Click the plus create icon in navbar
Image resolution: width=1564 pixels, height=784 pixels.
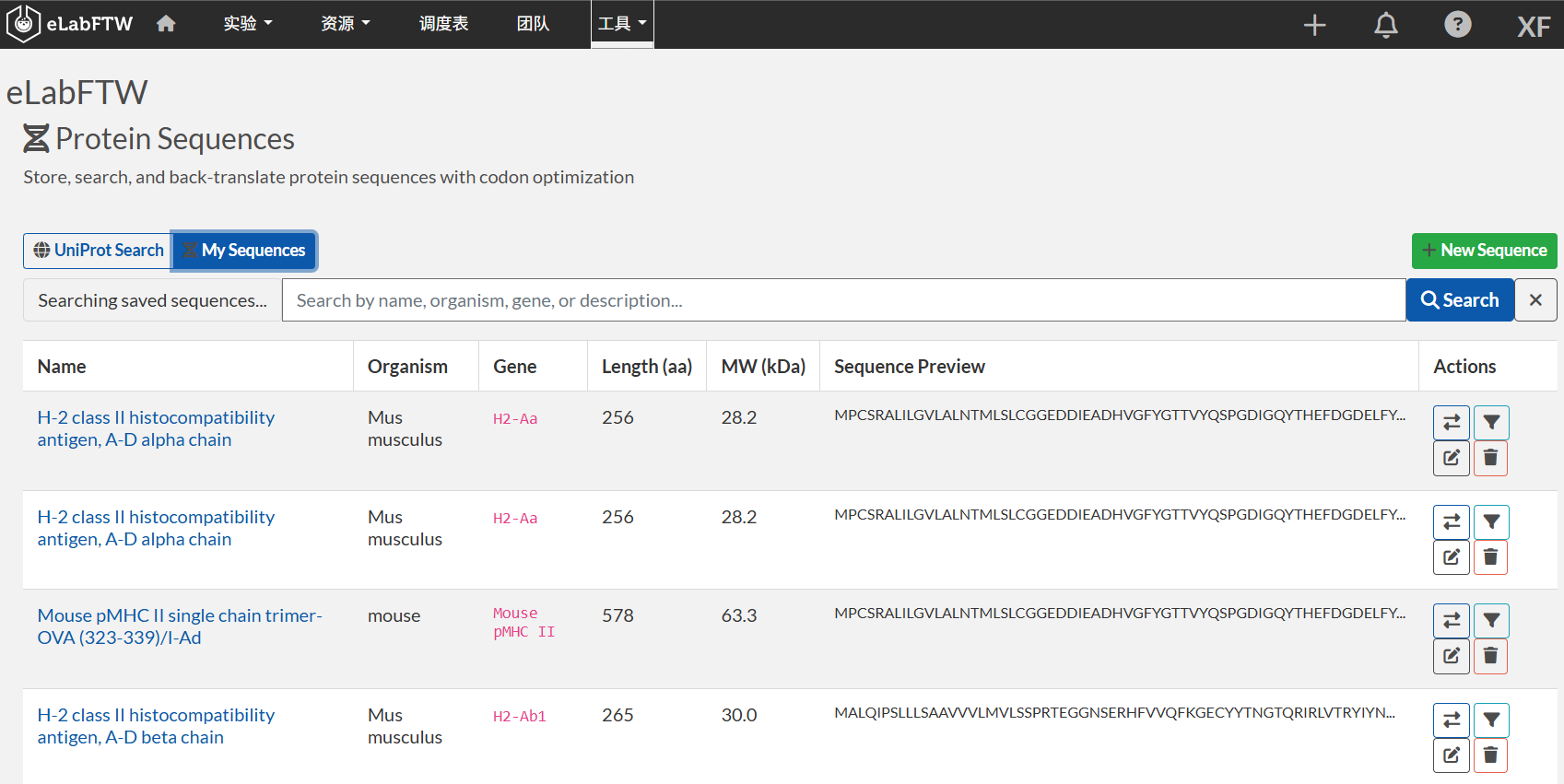point(1315,25)
